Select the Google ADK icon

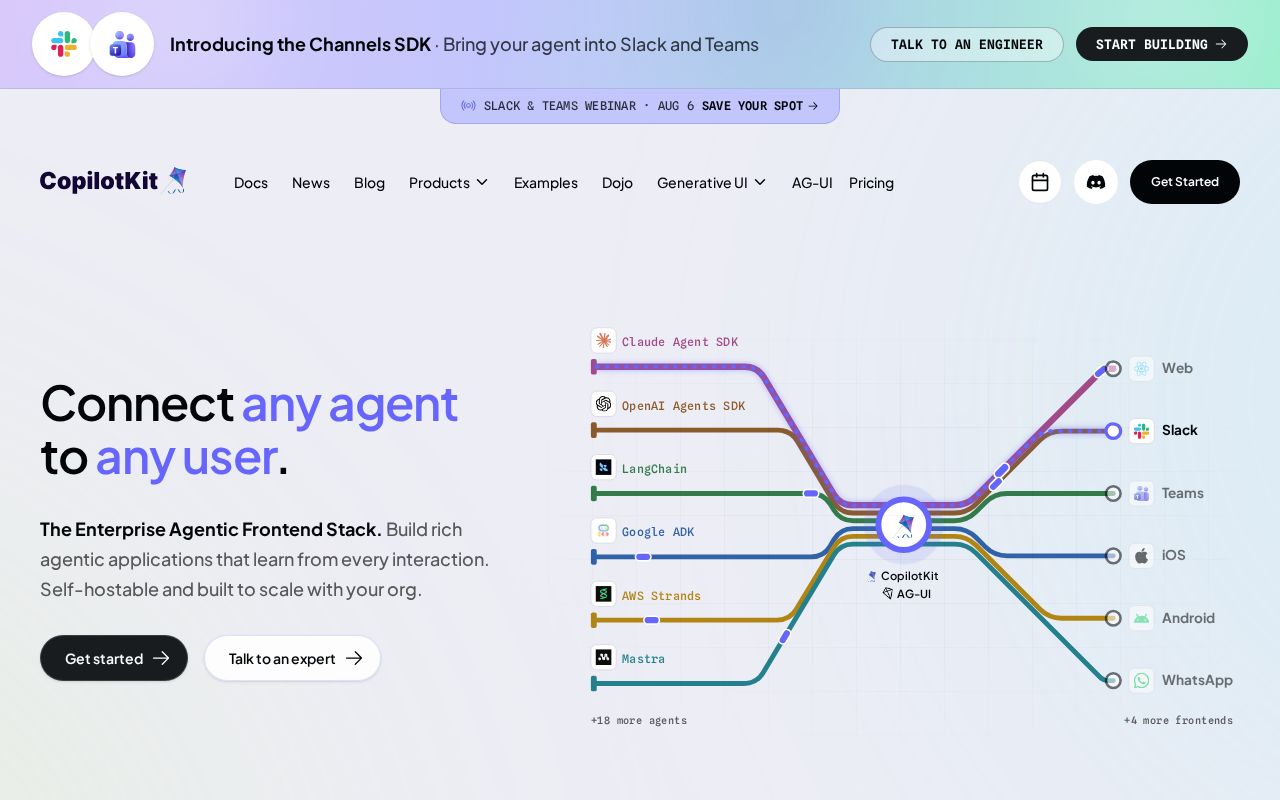[x=603, y=531]
